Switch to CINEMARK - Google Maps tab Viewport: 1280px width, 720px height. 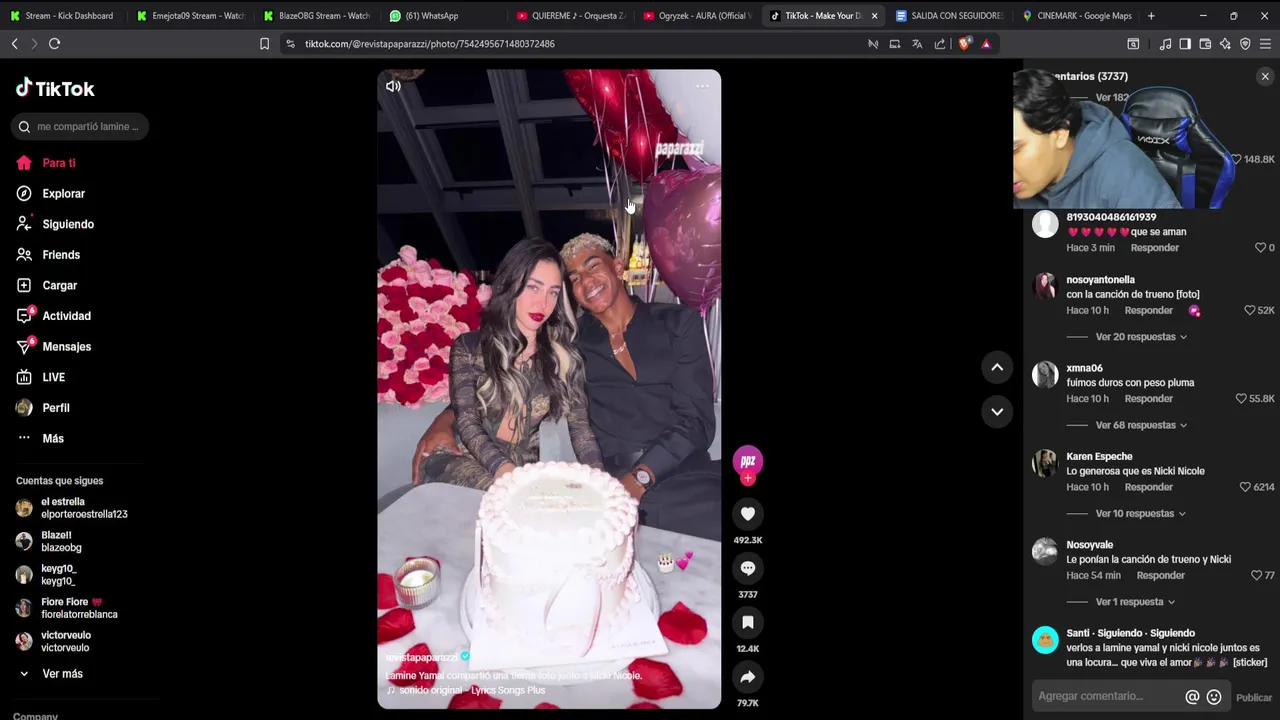(x=1077, y=16)
